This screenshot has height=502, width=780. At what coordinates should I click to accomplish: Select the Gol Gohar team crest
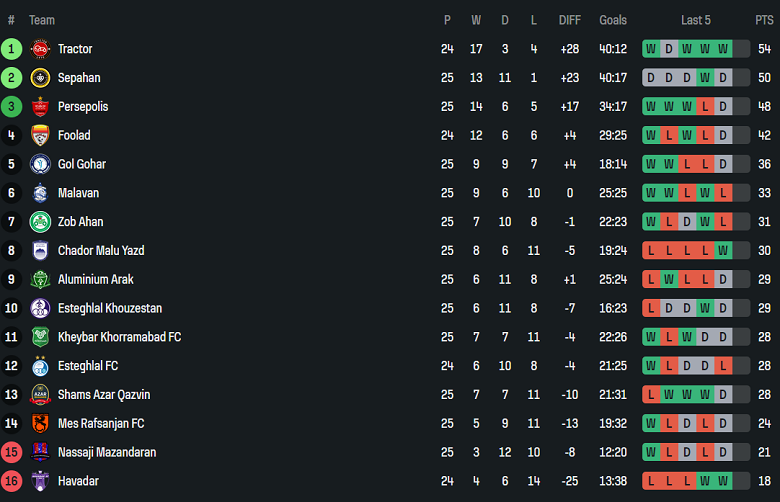[40, 164]
